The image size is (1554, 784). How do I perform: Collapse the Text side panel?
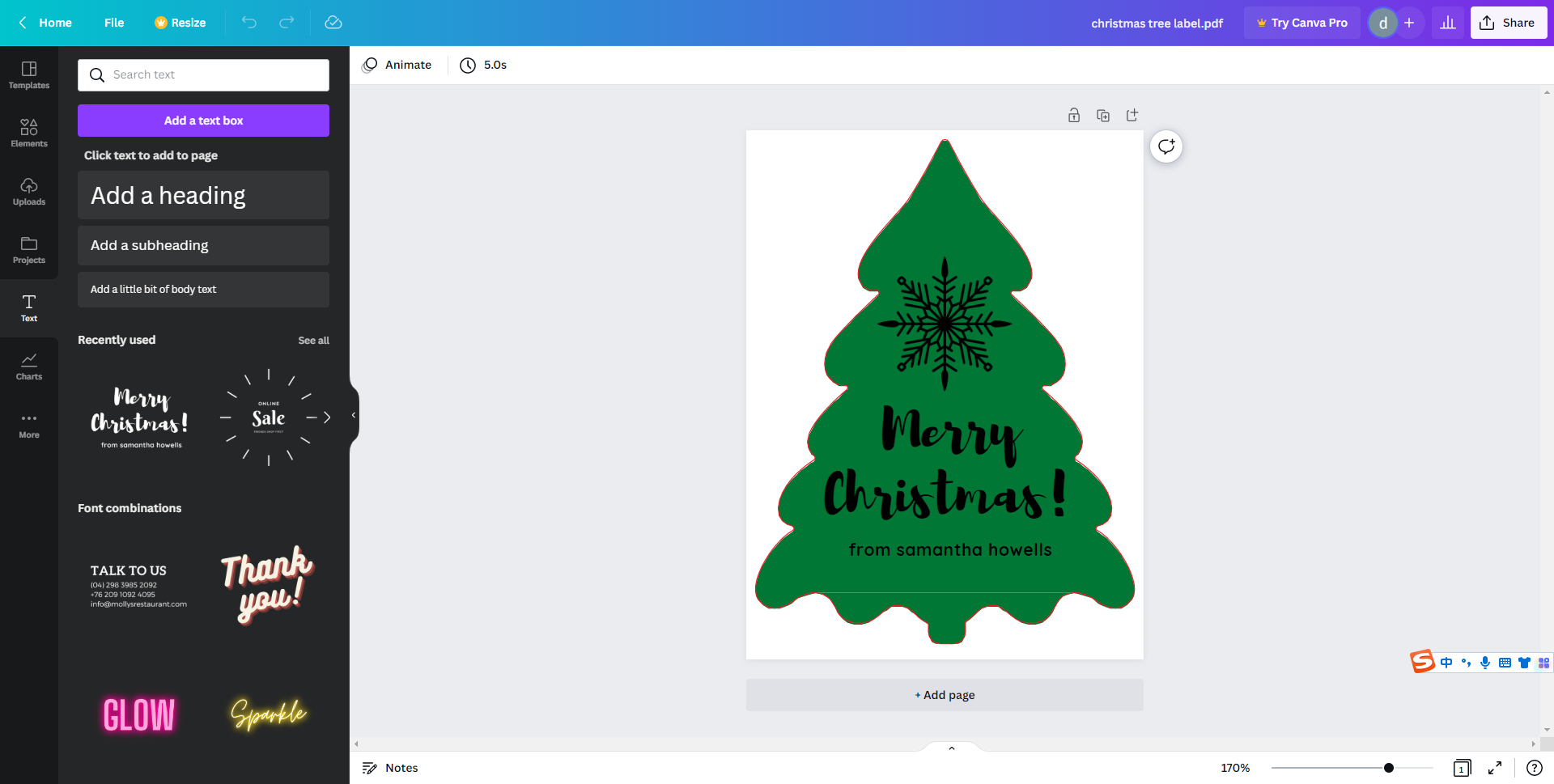pos(354,414)
